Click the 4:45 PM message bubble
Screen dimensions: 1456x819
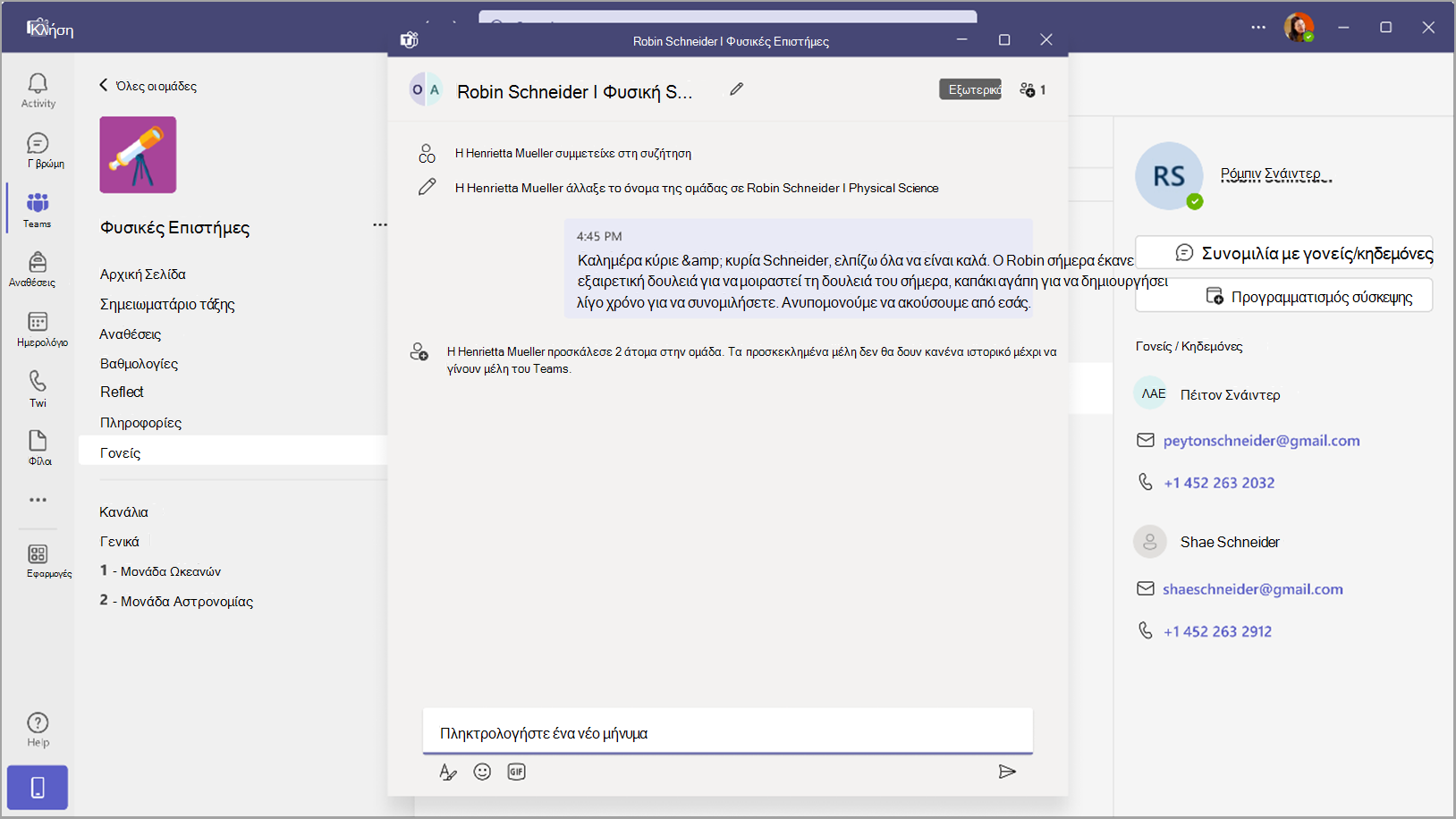pos(799,268)
